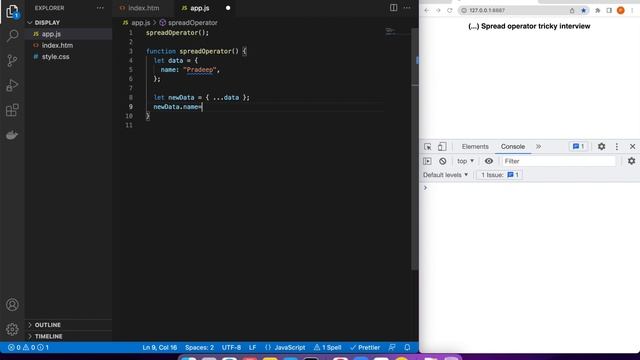
Task: Open the Accounts menu icon
Action: (x=12, y=304)
